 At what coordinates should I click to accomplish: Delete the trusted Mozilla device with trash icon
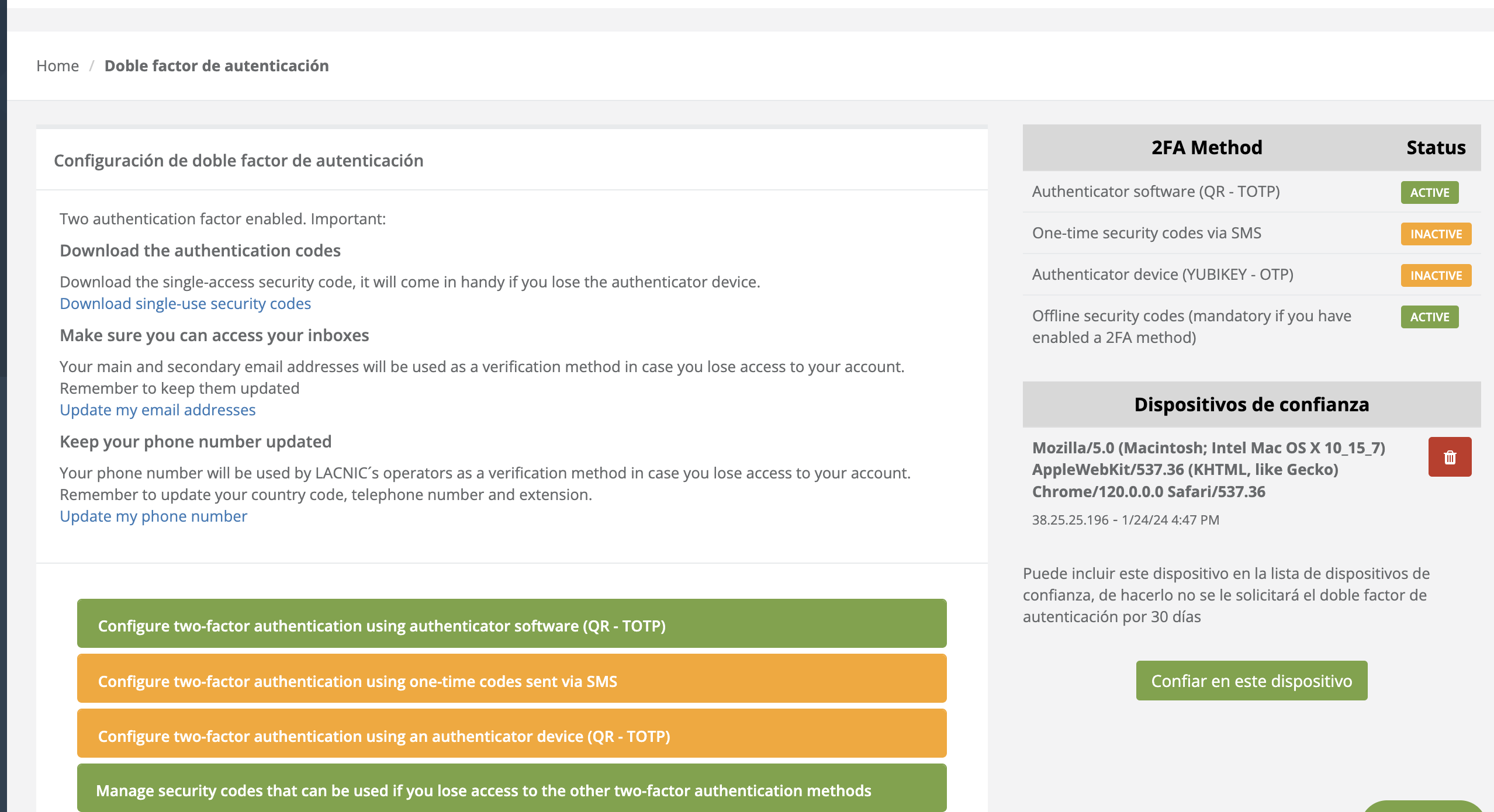1450,457
